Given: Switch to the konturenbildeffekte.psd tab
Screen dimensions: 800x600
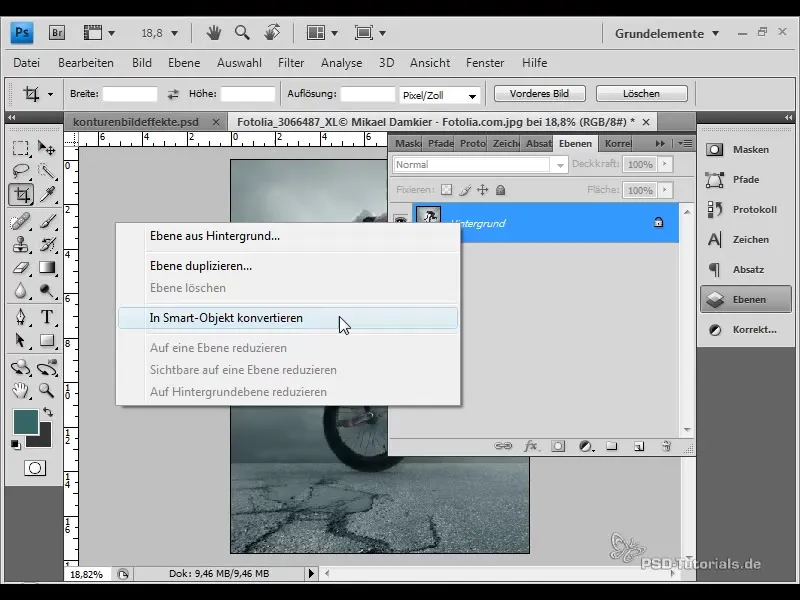Looking at the screenshot, I should [136, 122].
